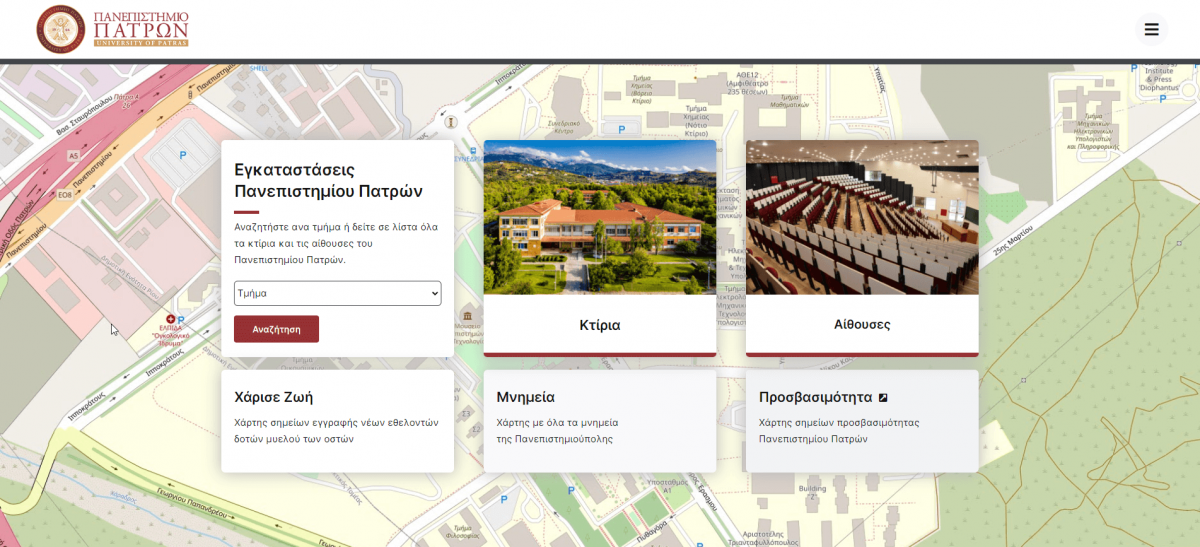1200x547 pixels.
Task: Click the University of Patras logo
Action: coord(112,29)
